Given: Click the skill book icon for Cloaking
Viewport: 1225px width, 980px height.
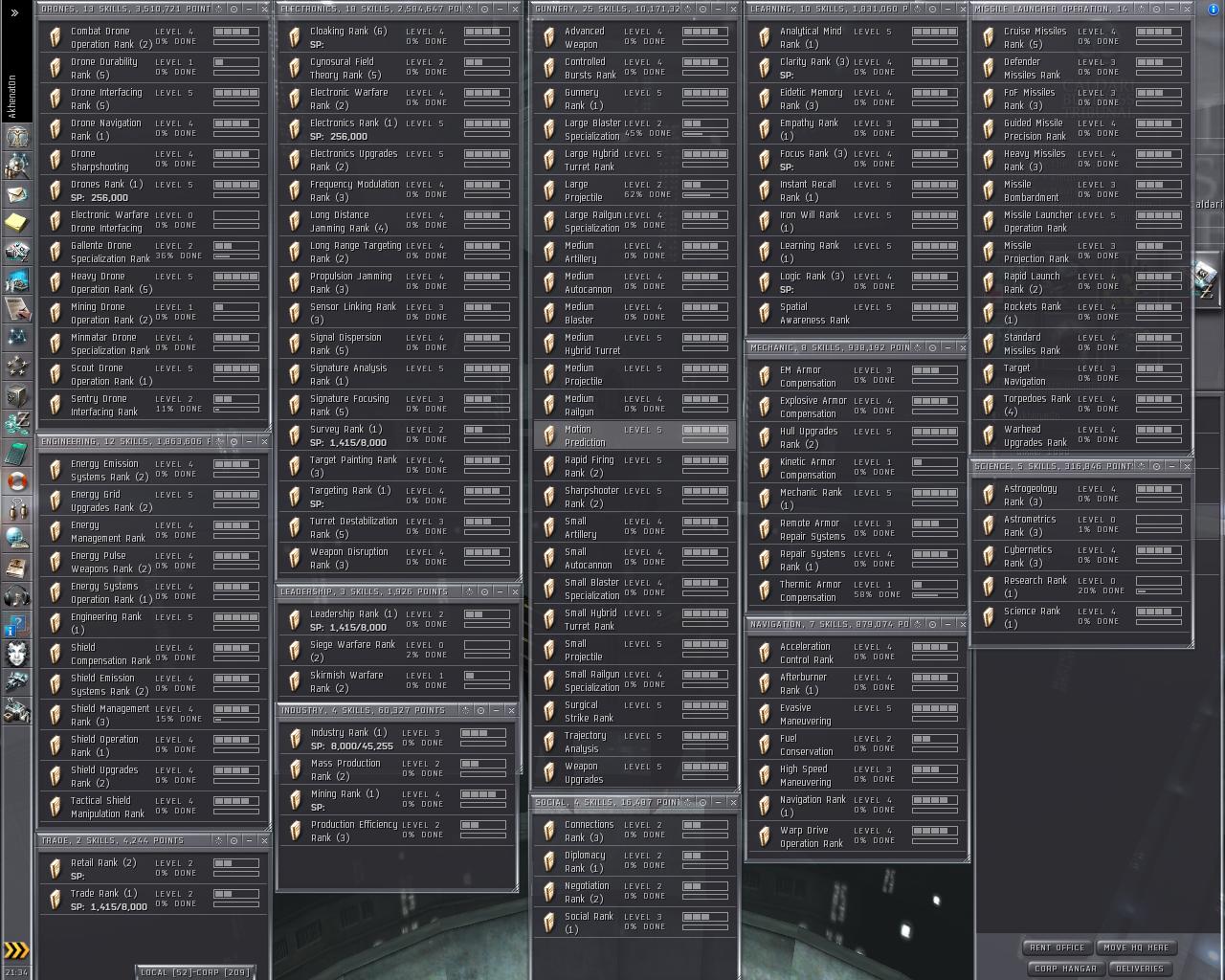Looking at the screenshot, I should coord(295,37).
